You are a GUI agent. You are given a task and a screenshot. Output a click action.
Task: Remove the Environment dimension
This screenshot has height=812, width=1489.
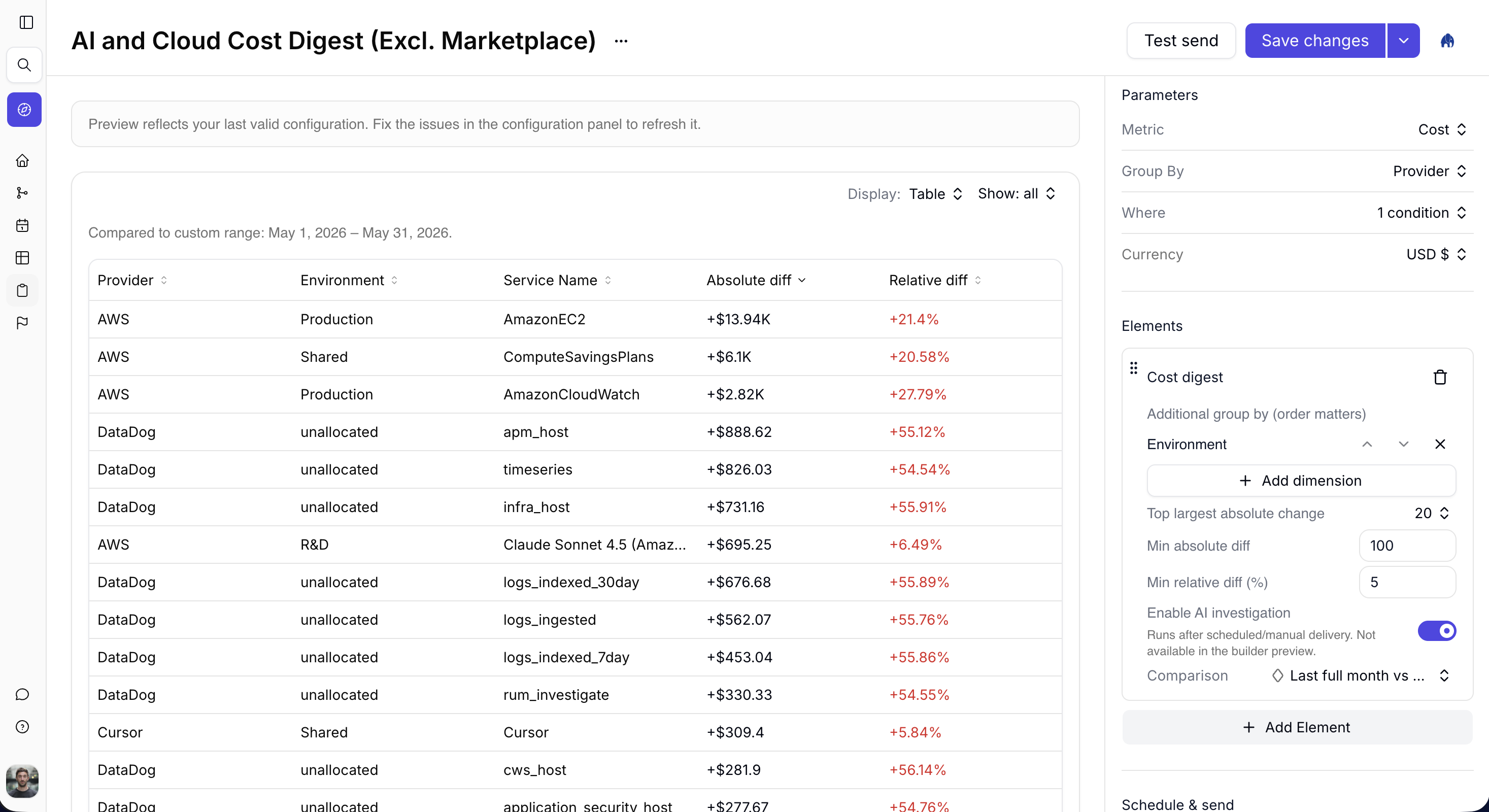point(1440,444)
